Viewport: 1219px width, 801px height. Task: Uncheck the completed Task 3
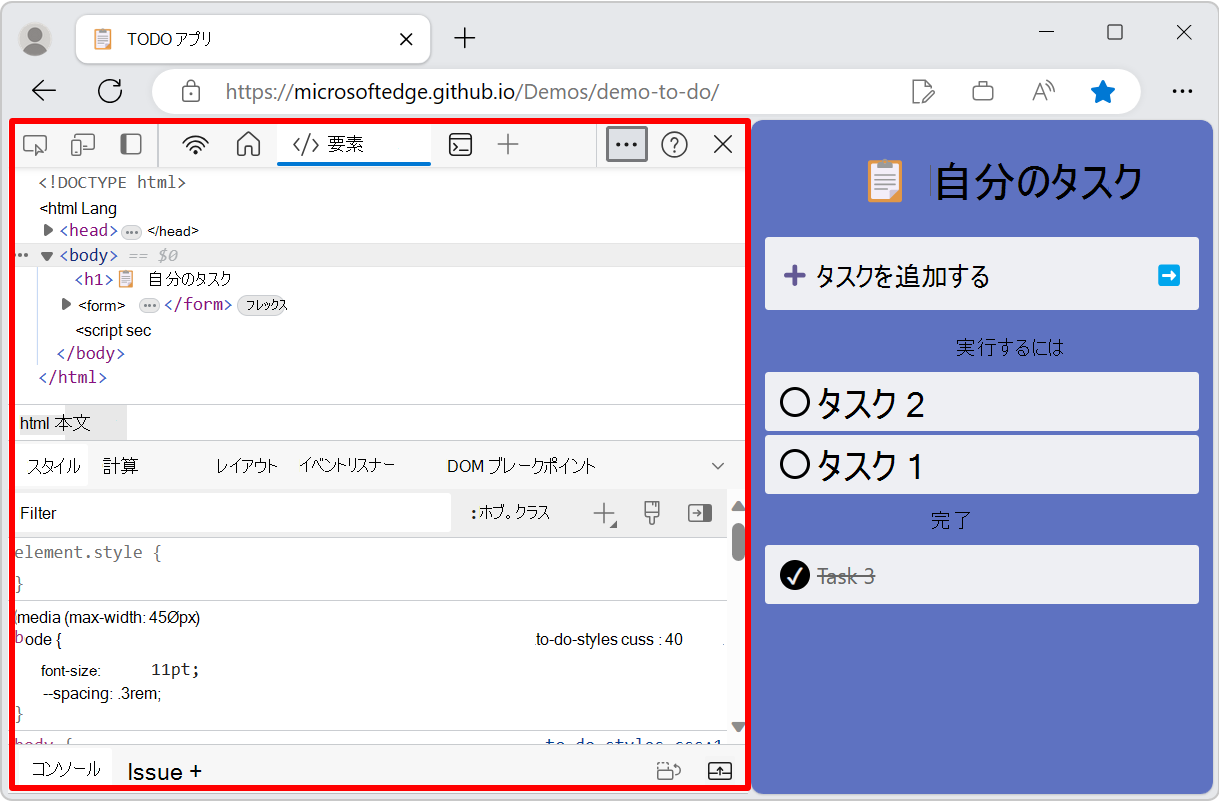pos(795,574)
